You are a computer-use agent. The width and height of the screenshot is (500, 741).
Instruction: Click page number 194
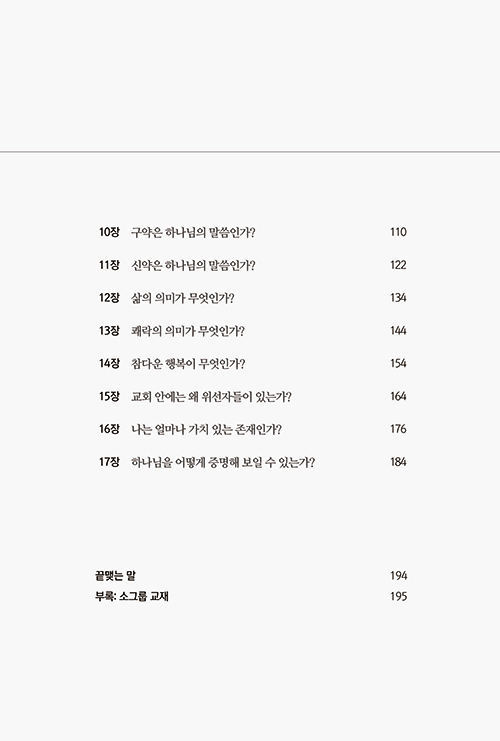click(x=399, y=576)
